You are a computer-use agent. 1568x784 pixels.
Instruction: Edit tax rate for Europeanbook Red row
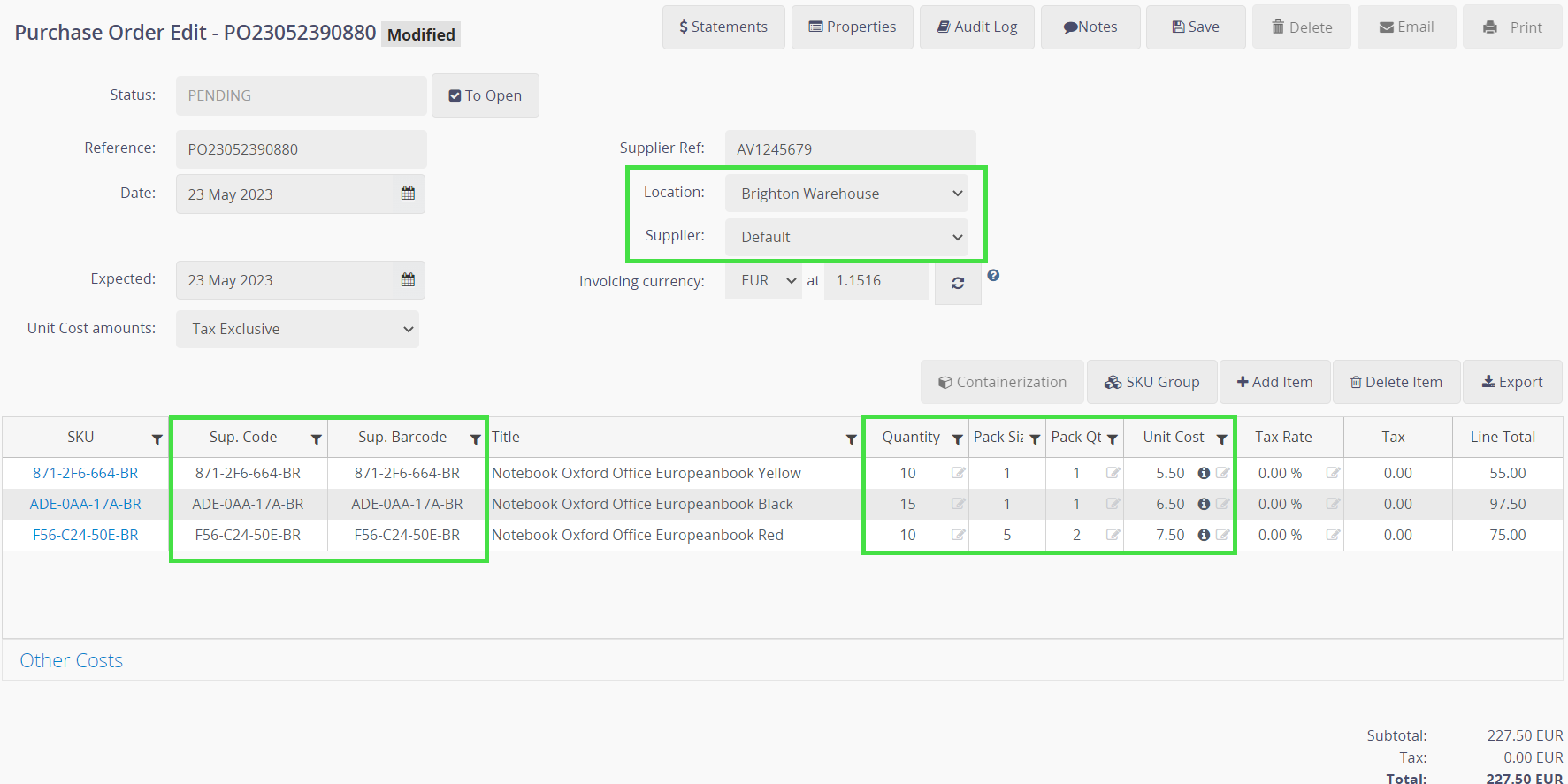pos(1333,535)
